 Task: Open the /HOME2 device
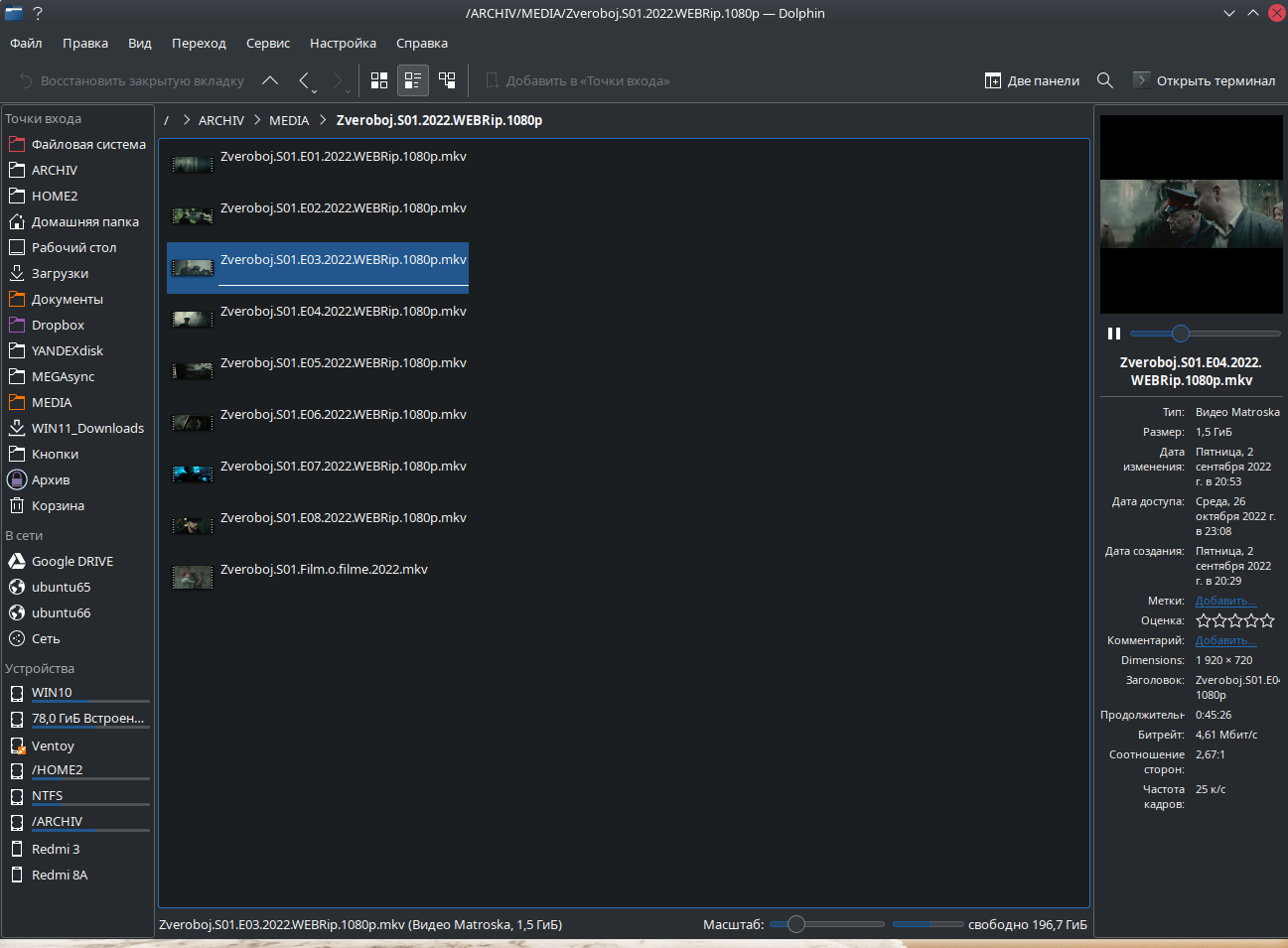point(77,770)
